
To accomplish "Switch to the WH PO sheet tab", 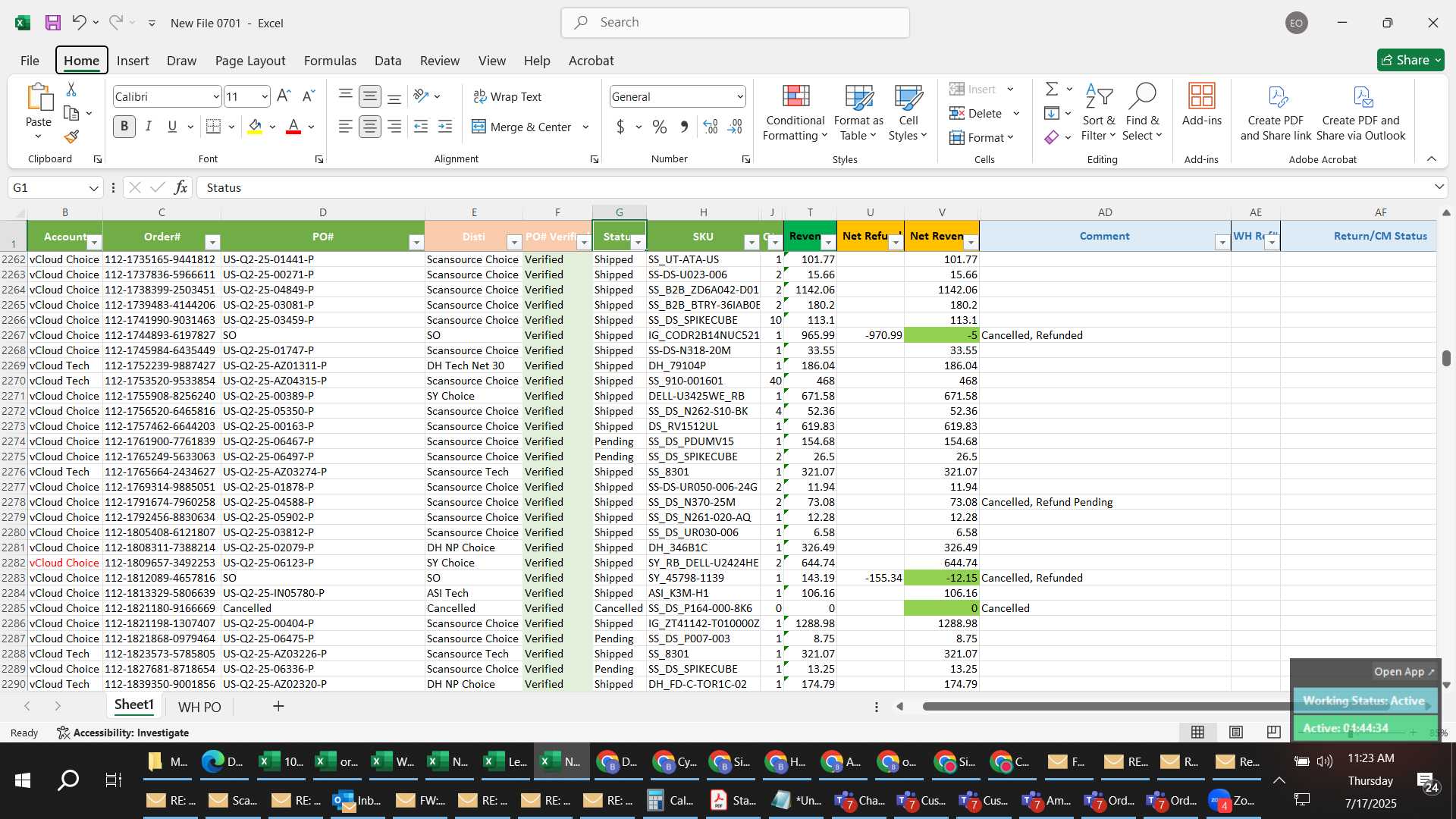I will 199,707.
